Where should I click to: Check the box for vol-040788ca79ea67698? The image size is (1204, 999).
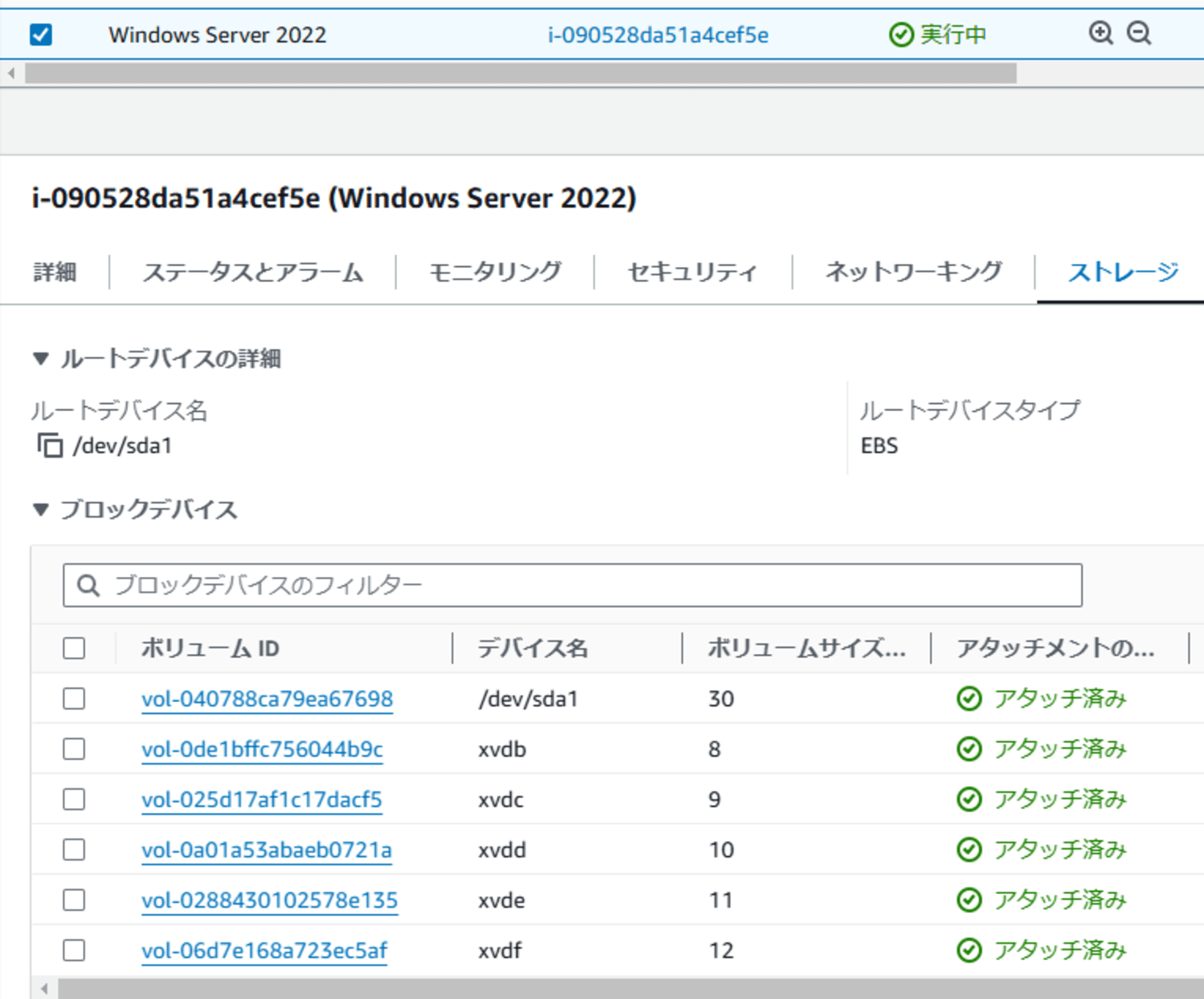(x=74, y=699)
